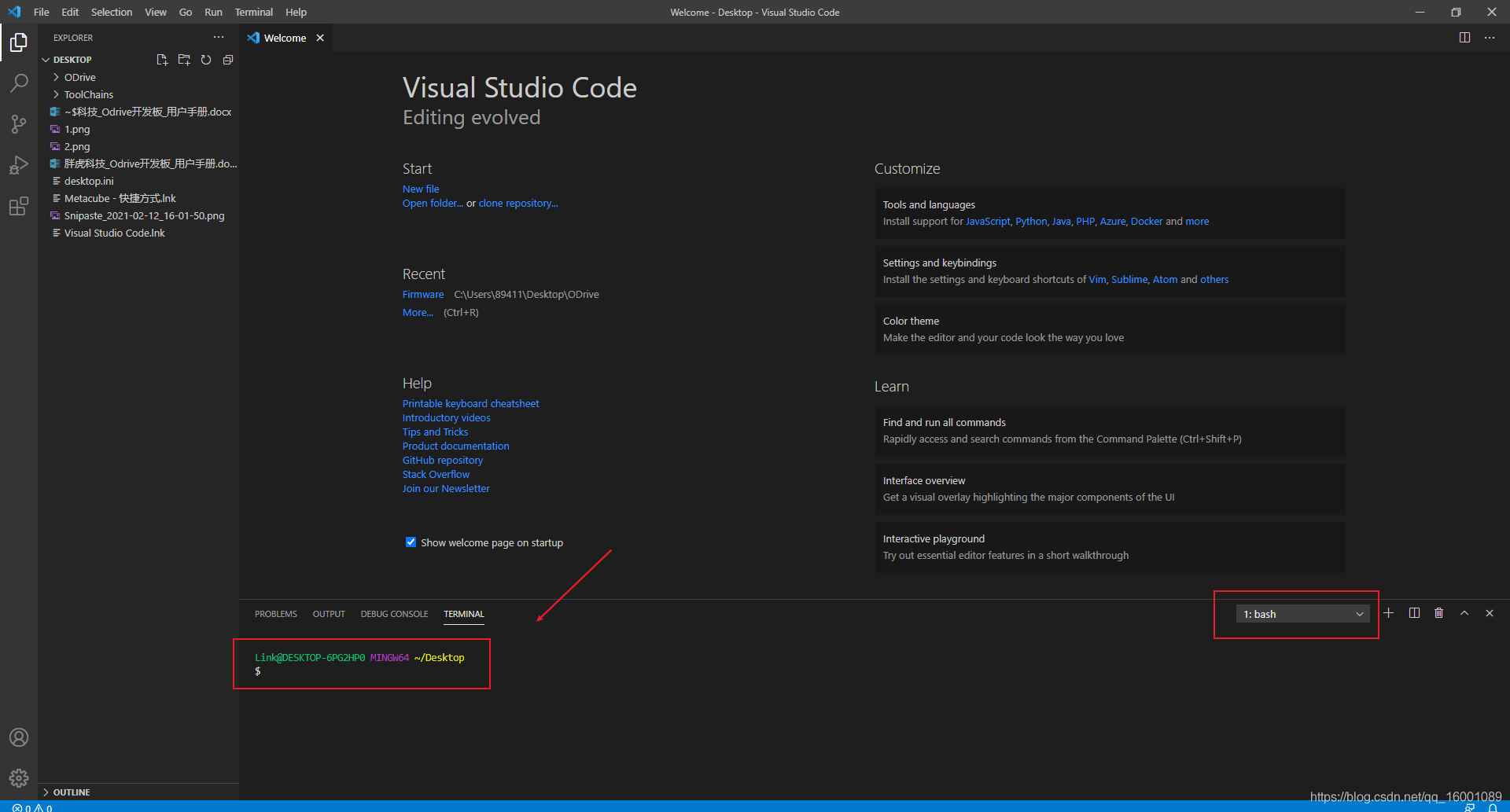Screen dimensions: 1510x812
Task: Click the errors and warnings status indicator
Action: [x=31, y=807]
